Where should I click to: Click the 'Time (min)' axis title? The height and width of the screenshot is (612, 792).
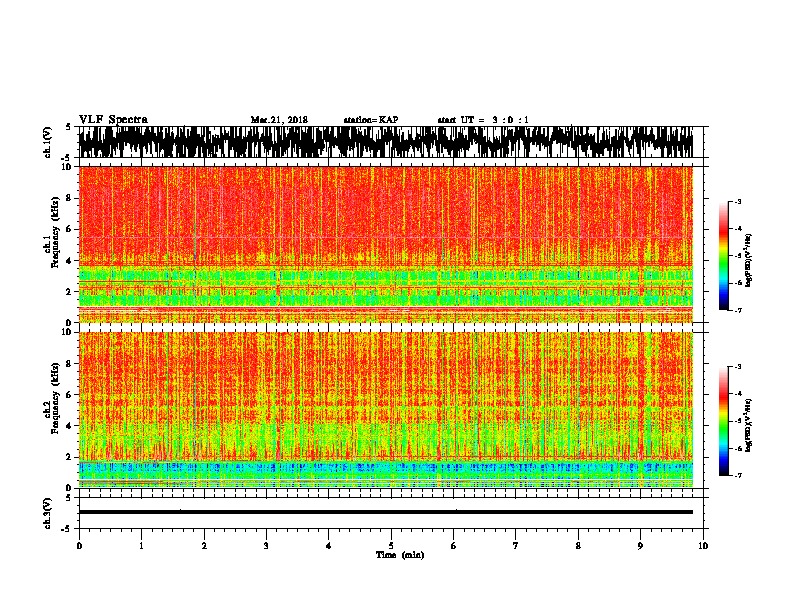pyautogui.click(x=400, y=555)
